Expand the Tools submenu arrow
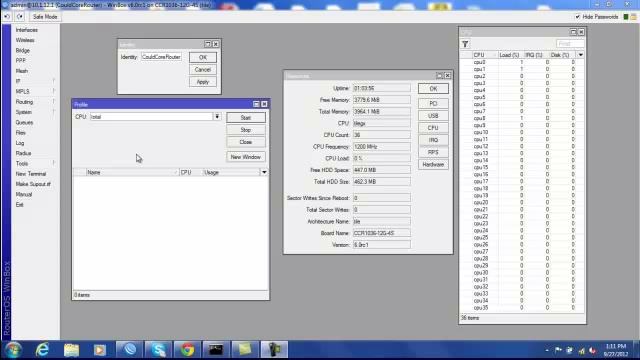 pyautogui.click(x=54, y=163)
